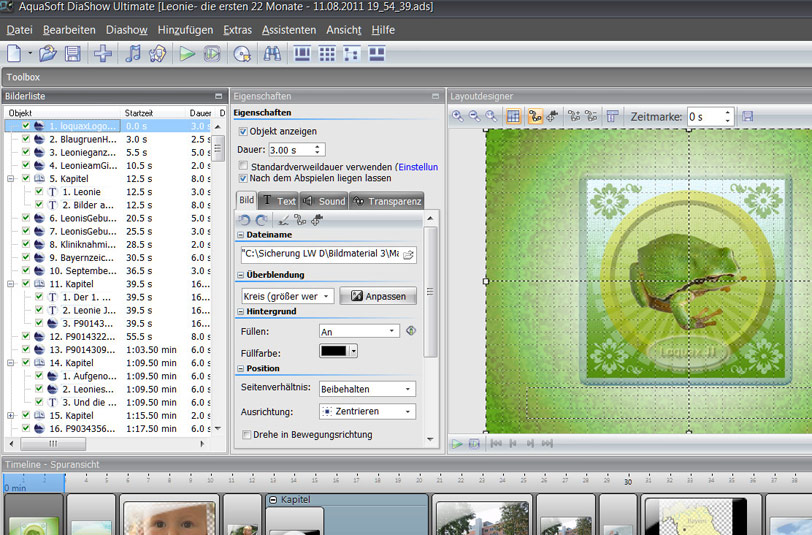Click the green play presentation icon

click(187, 54)
